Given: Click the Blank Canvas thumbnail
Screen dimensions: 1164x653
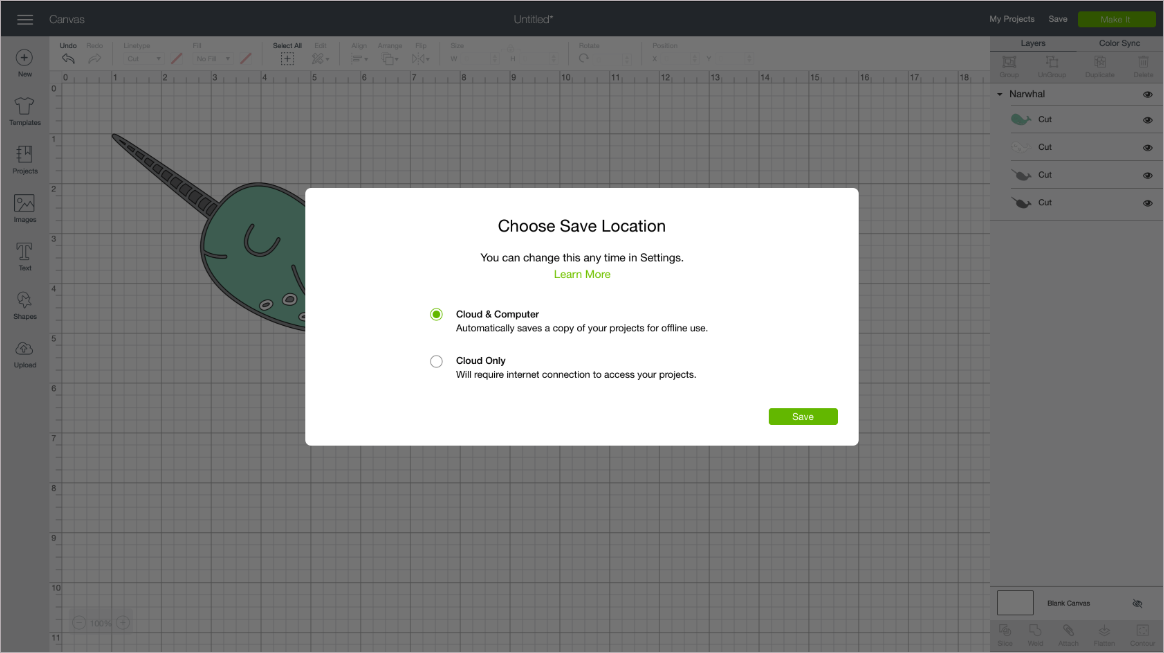Looking at the screenshot, I should point(1014,602).
